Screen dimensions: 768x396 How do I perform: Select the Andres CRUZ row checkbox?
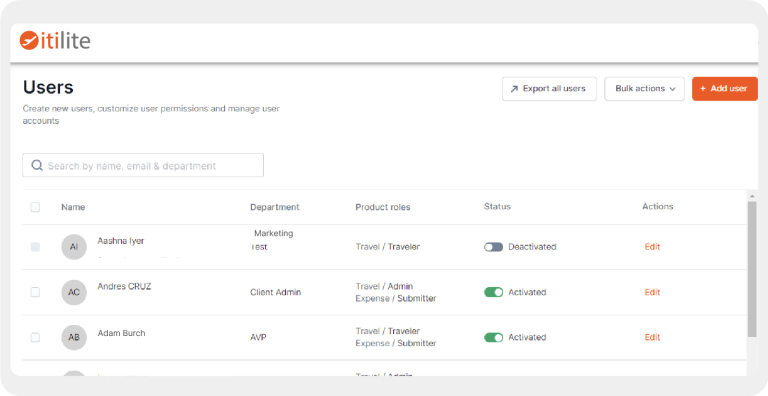(35, 292)
